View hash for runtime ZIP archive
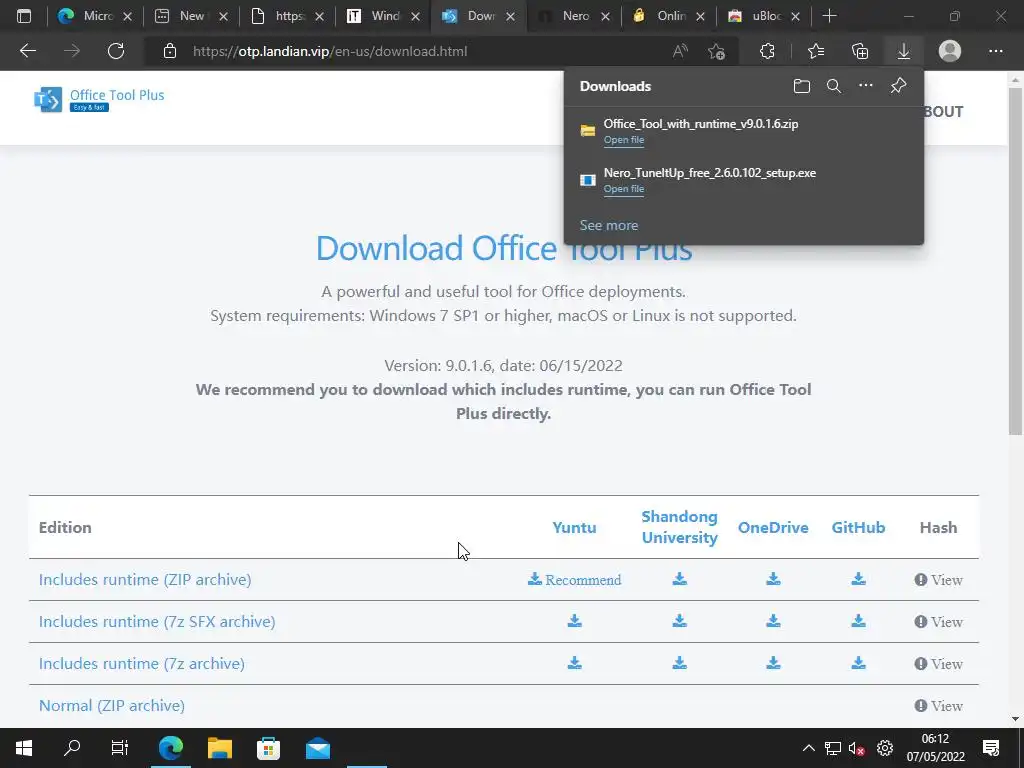This screenshot has height=768, width=1024. (938, 580)
